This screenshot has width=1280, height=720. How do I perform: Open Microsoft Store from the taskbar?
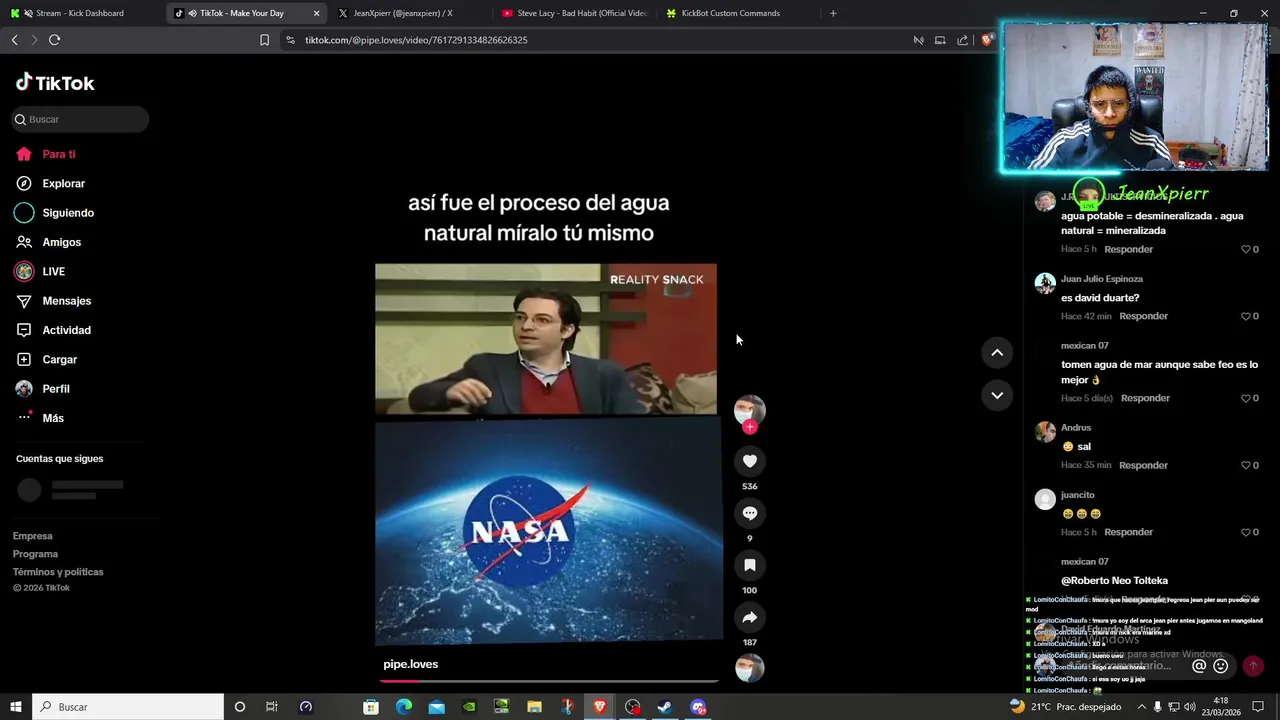pyautogui.click(x=371, y=707)
